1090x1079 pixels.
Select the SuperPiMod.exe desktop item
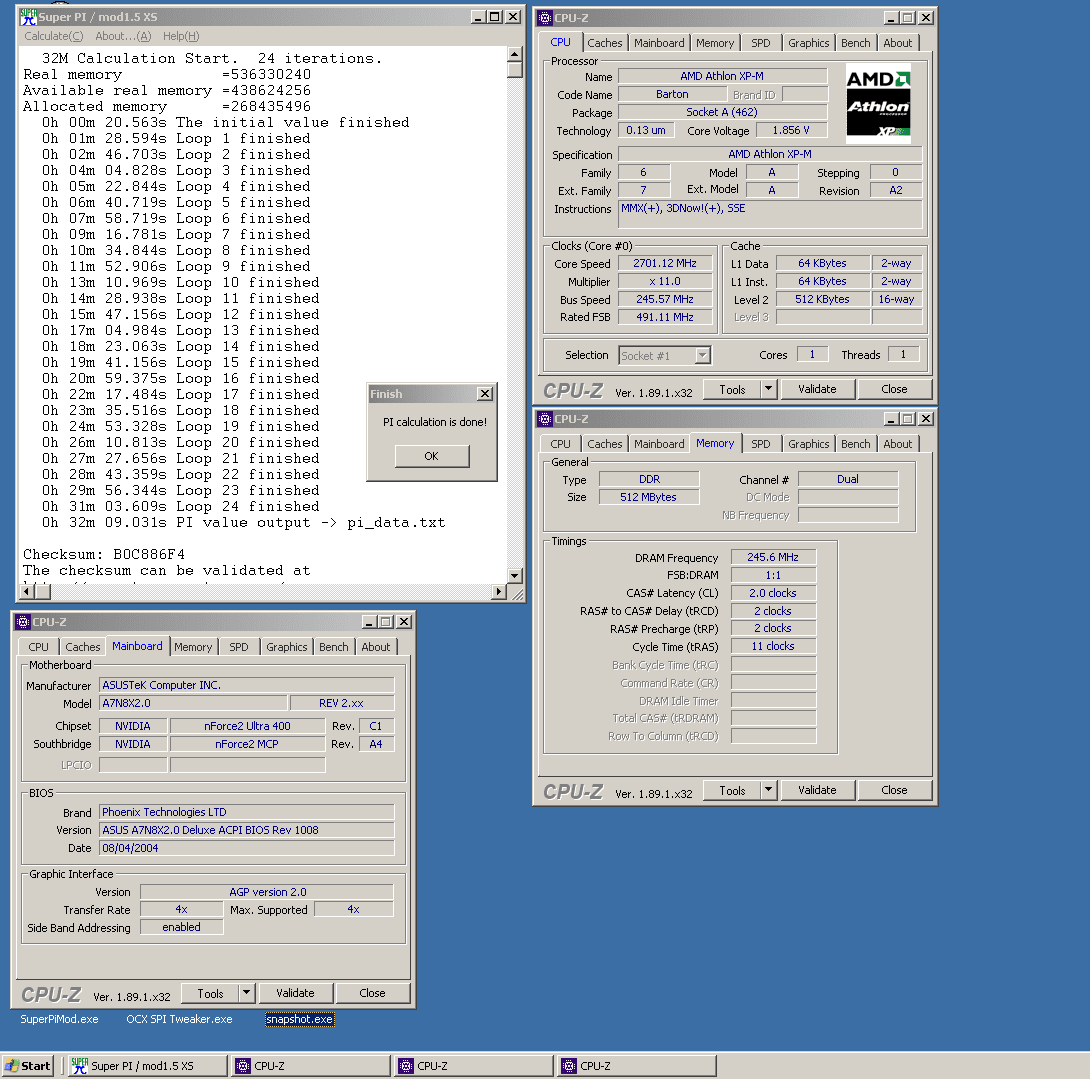tap(59, 1020)
